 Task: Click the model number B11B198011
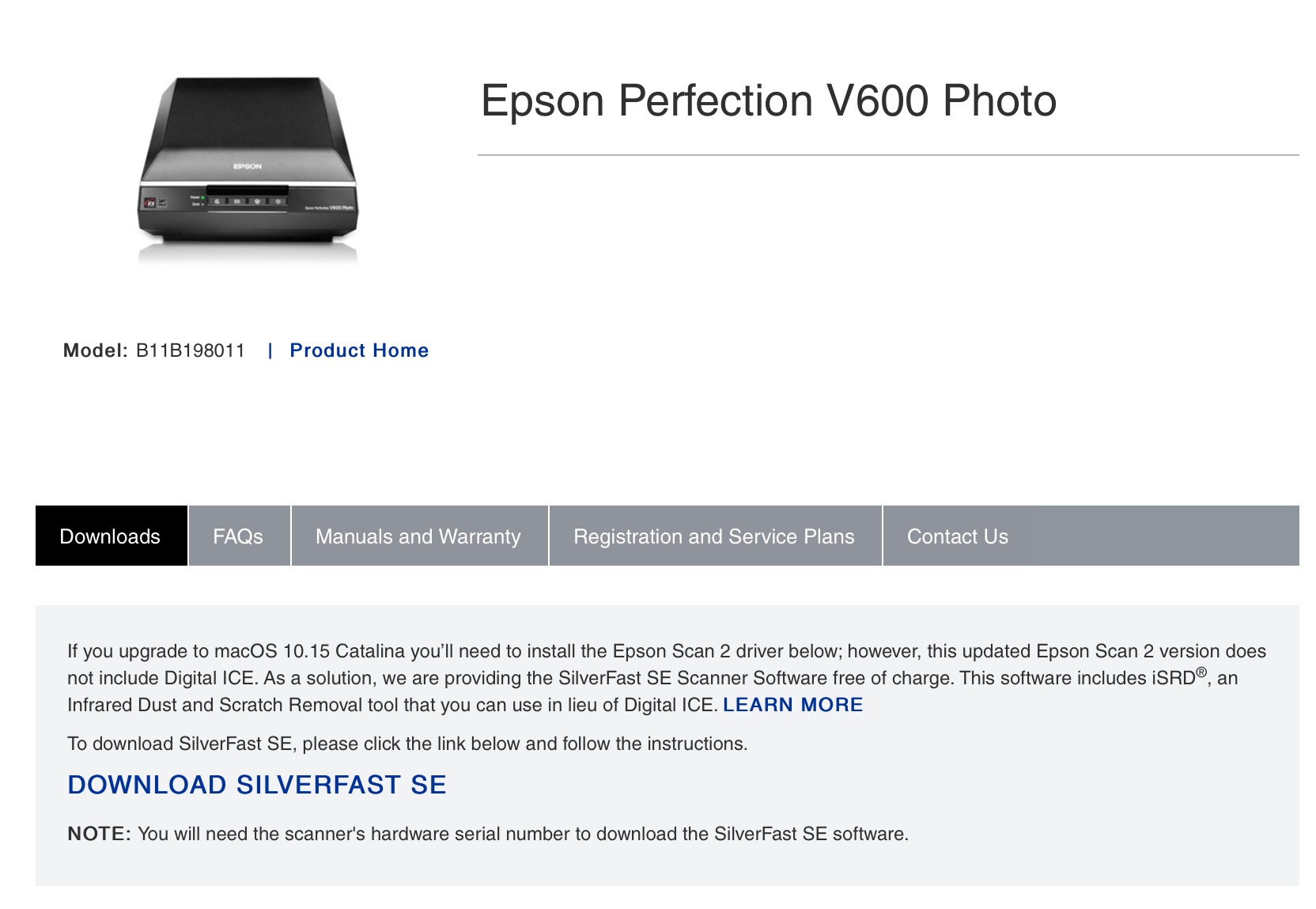(191, 350)
